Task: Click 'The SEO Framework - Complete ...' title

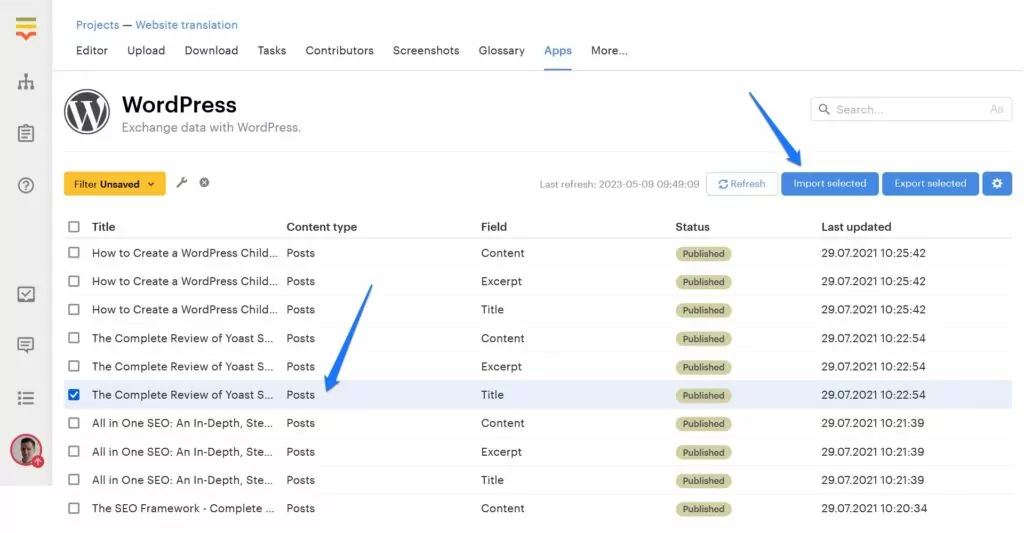Action: pyautogui.click(x=183, y=508)
